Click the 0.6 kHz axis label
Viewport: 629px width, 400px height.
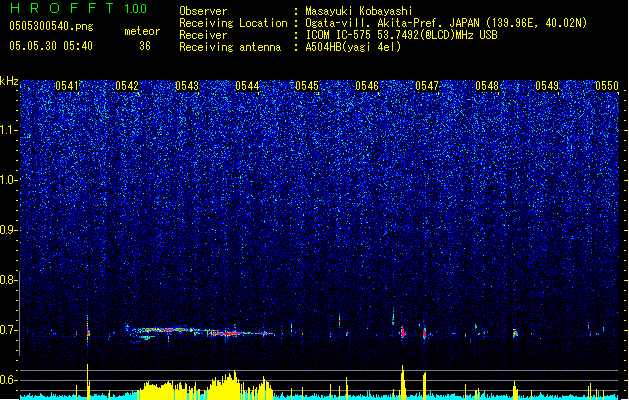(8, 380)
